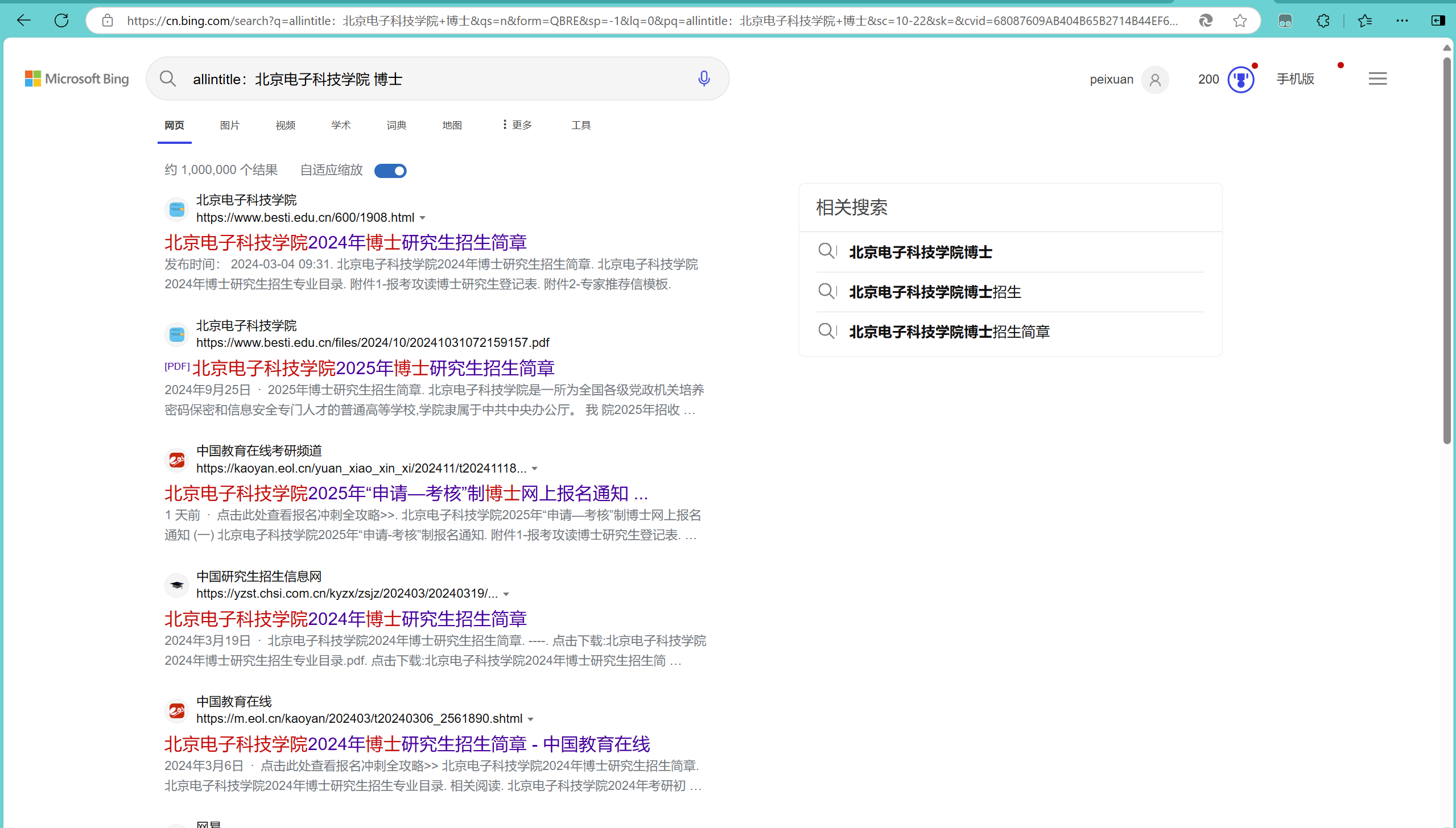The width and height of the screenshot is (1456, 828).
Task: Click the peixuan user name
Action: click(1111, 80)
